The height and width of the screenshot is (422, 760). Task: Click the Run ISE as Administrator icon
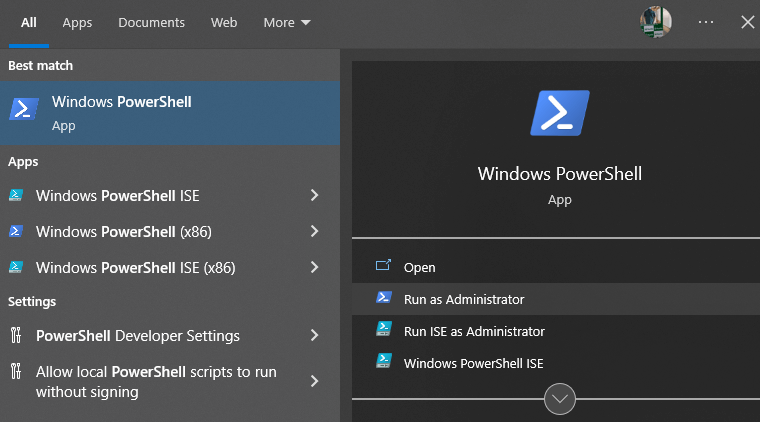click(x=384, y=329)
